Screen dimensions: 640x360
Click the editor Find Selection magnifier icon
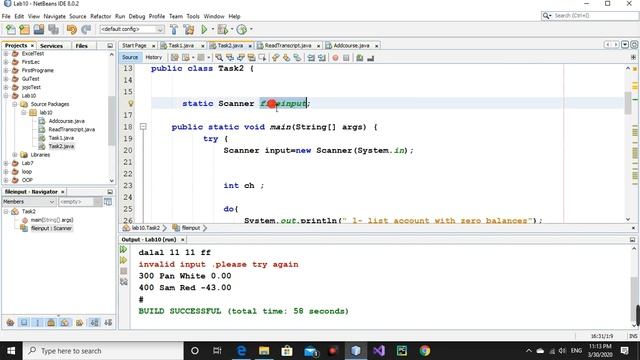click(219, 58)
